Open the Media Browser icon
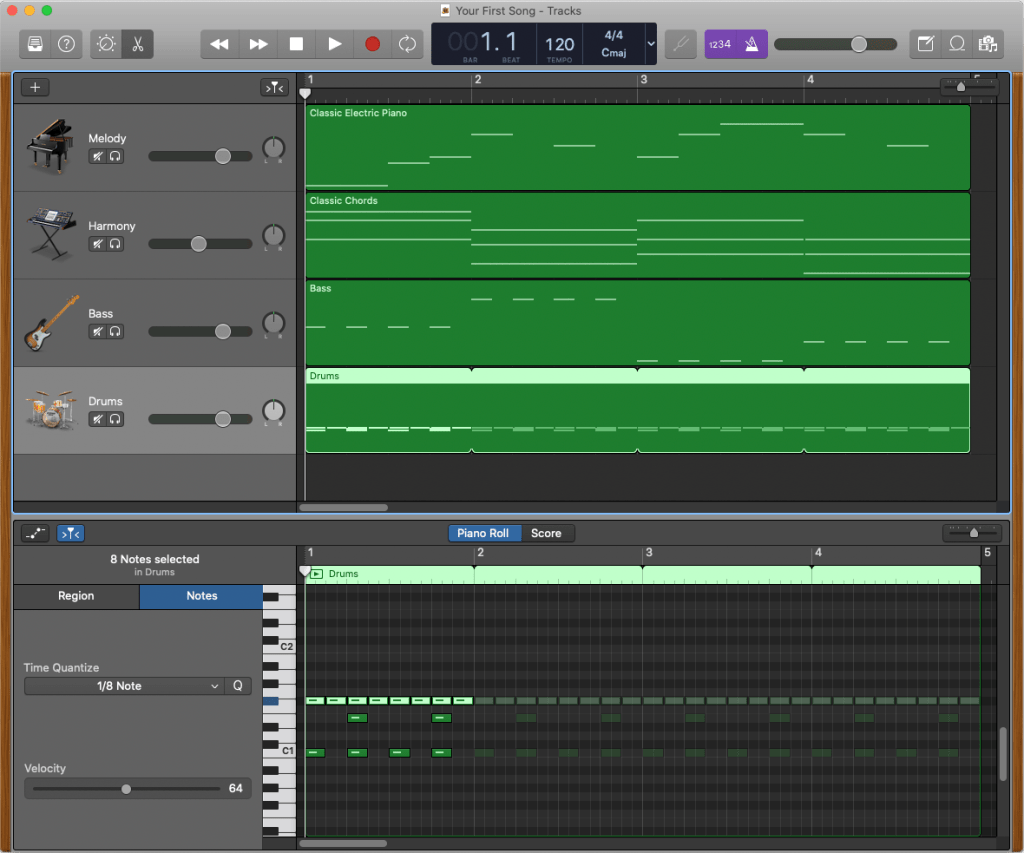Viewport: 1024px width, 853px height. 988,44
